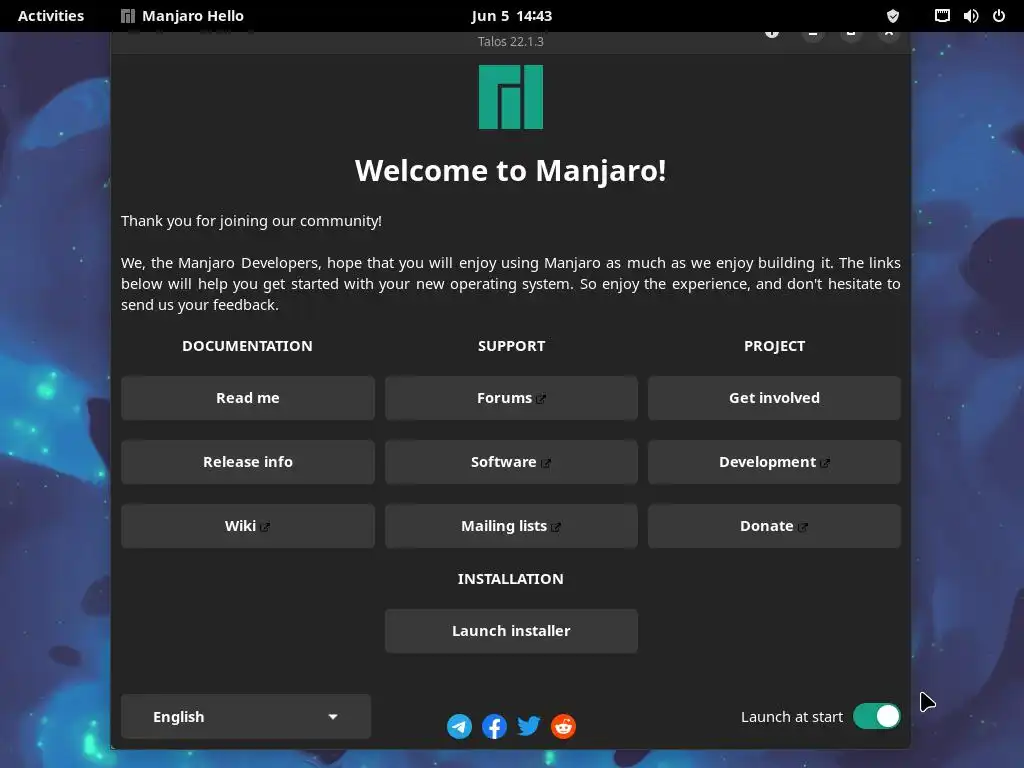Open the Activities overview
1024x768 pixels.
[51, 16]
